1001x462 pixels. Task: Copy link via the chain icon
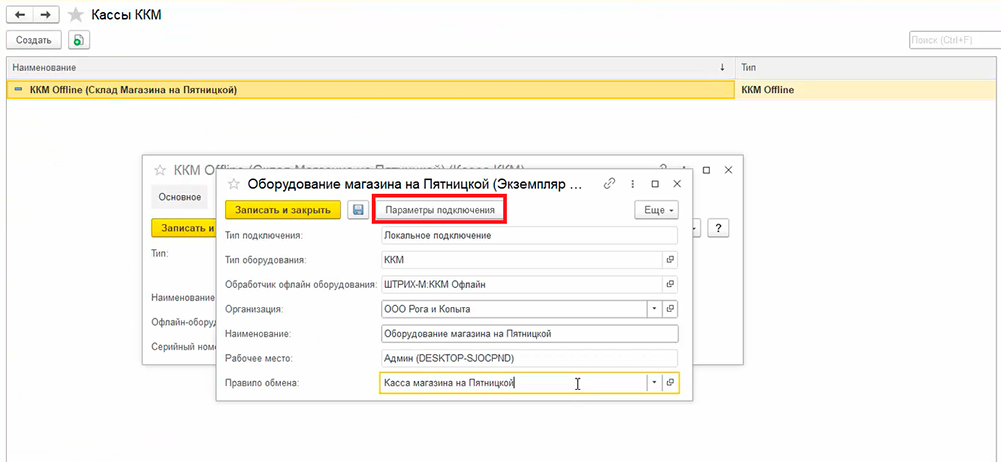pos(609,184)
